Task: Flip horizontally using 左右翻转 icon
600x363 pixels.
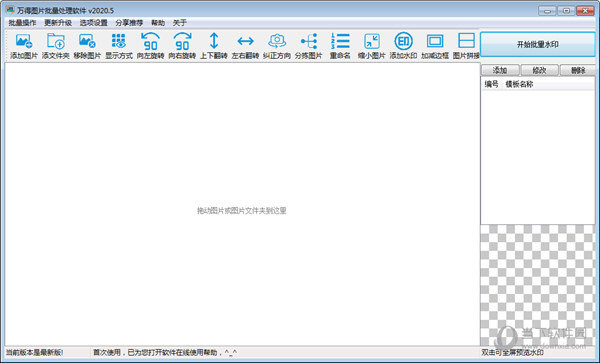Action: tap(245, 46)
